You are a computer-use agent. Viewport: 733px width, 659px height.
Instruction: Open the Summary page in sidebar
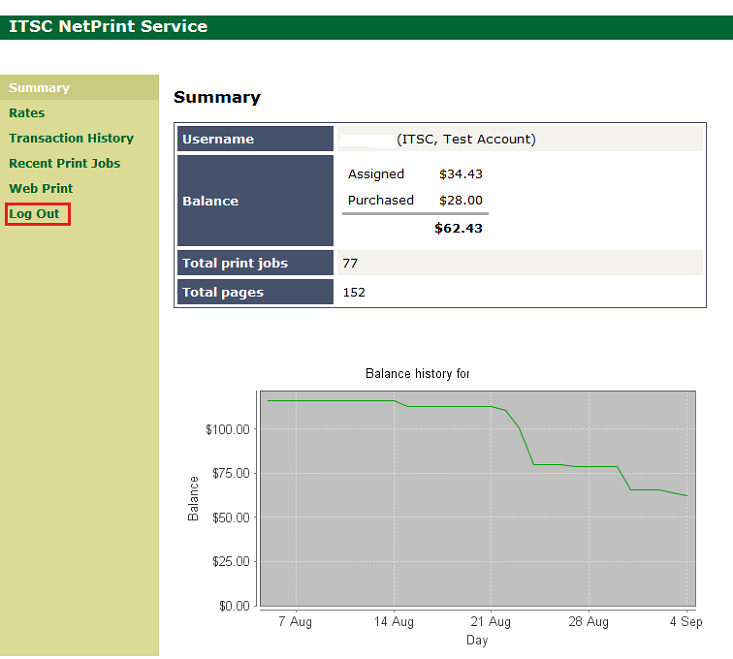pyautogui.click(x=39, y=88)
